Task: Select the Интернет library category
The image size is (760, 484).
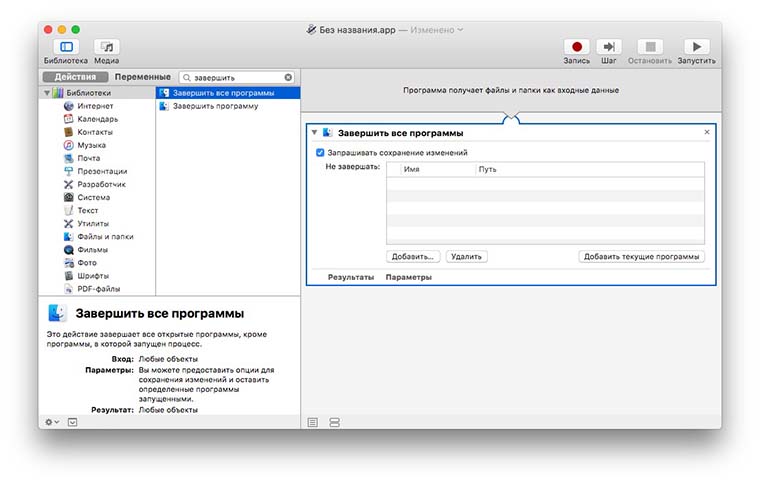Action: click(x=95, y=106)
